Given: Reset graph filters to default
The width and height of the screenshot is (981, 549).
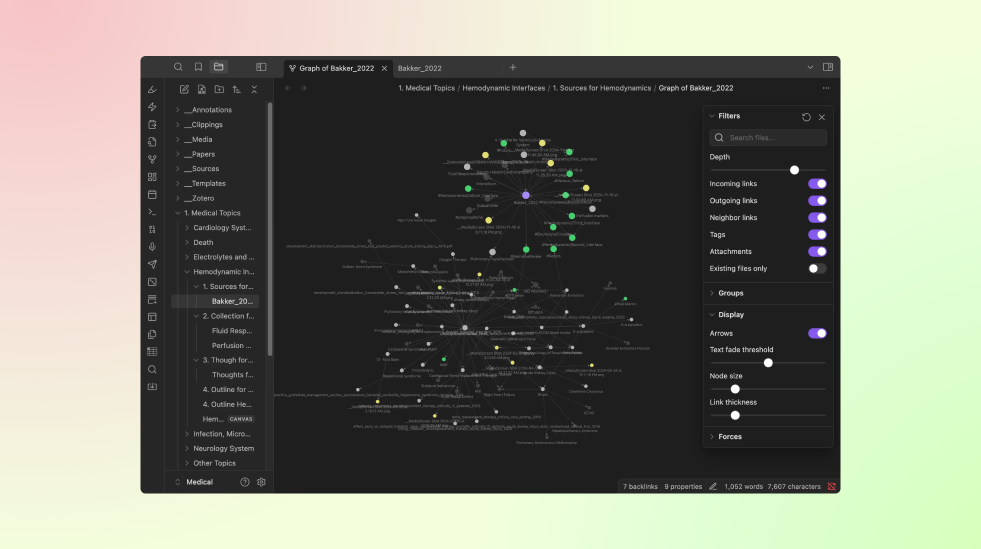Looking at the screenshot, I should [806, 117].
